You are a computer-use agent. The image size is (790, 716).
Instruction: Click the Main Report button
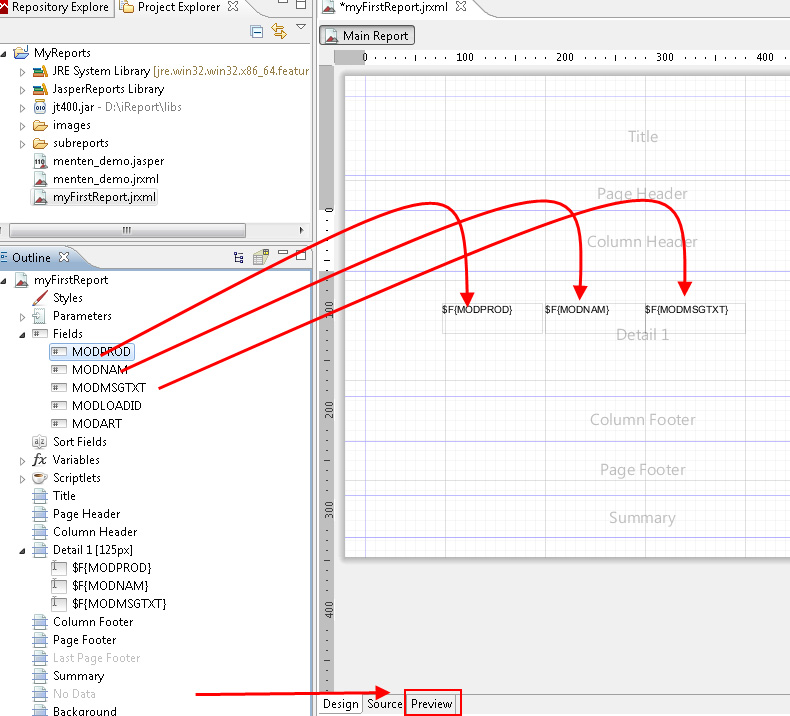(x=366, y=36)
